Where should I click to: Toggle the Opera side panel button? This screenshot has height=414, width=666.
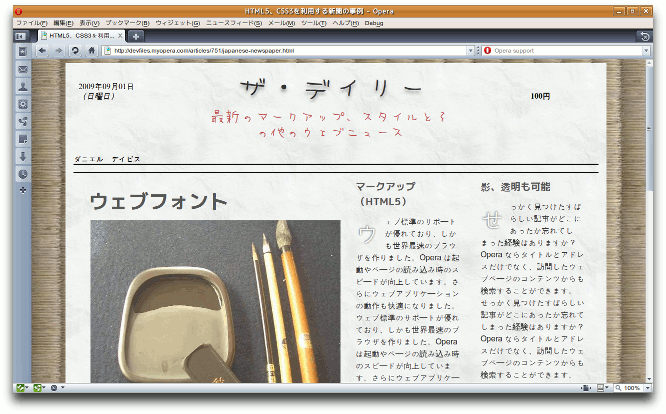pos(20,37)
